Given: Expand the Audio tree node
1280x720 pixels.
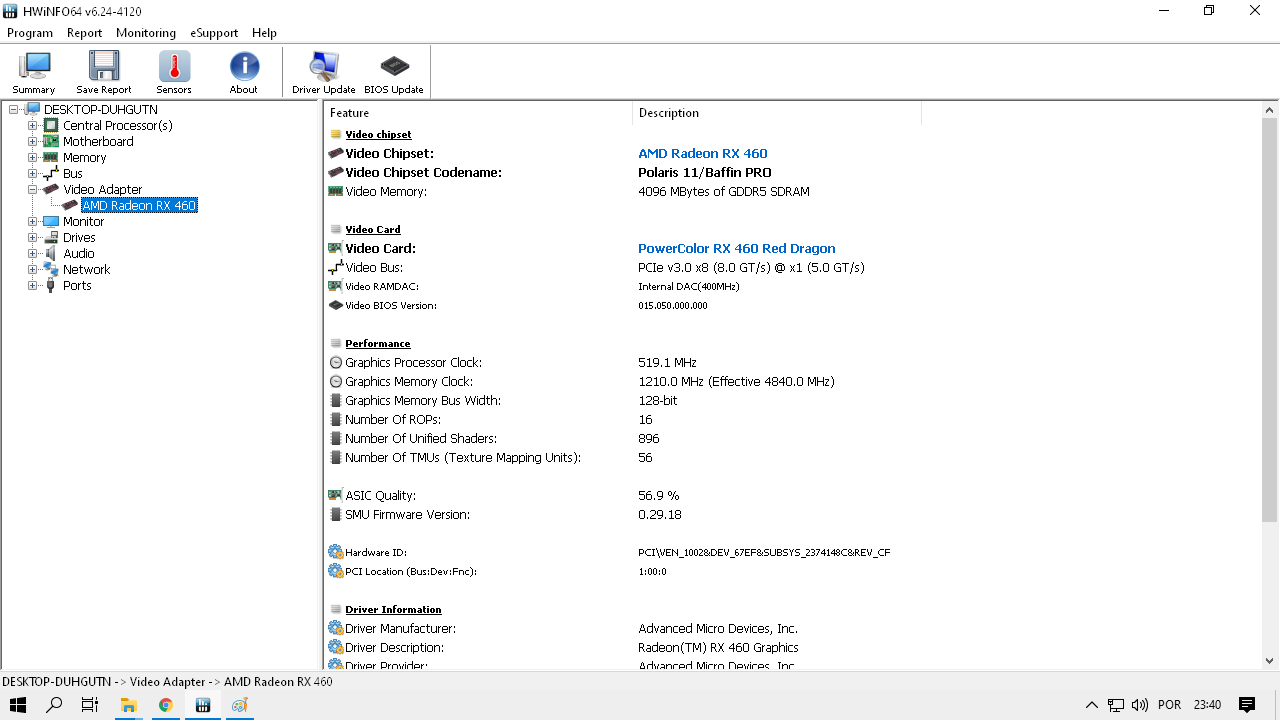Looking at the screenshot, I should click(x=33, y=254).
